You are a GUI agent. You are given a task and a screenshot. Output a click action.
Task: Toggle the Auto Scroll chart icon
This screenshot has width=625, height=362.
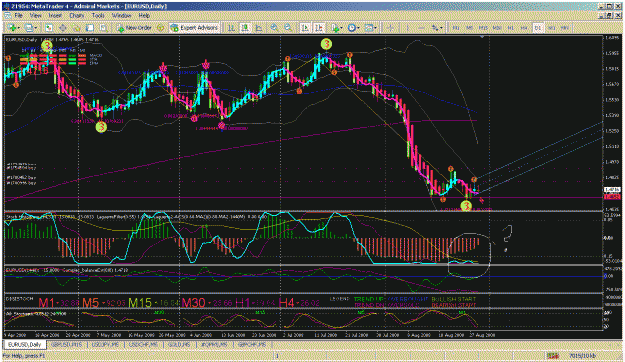(305, 28)
